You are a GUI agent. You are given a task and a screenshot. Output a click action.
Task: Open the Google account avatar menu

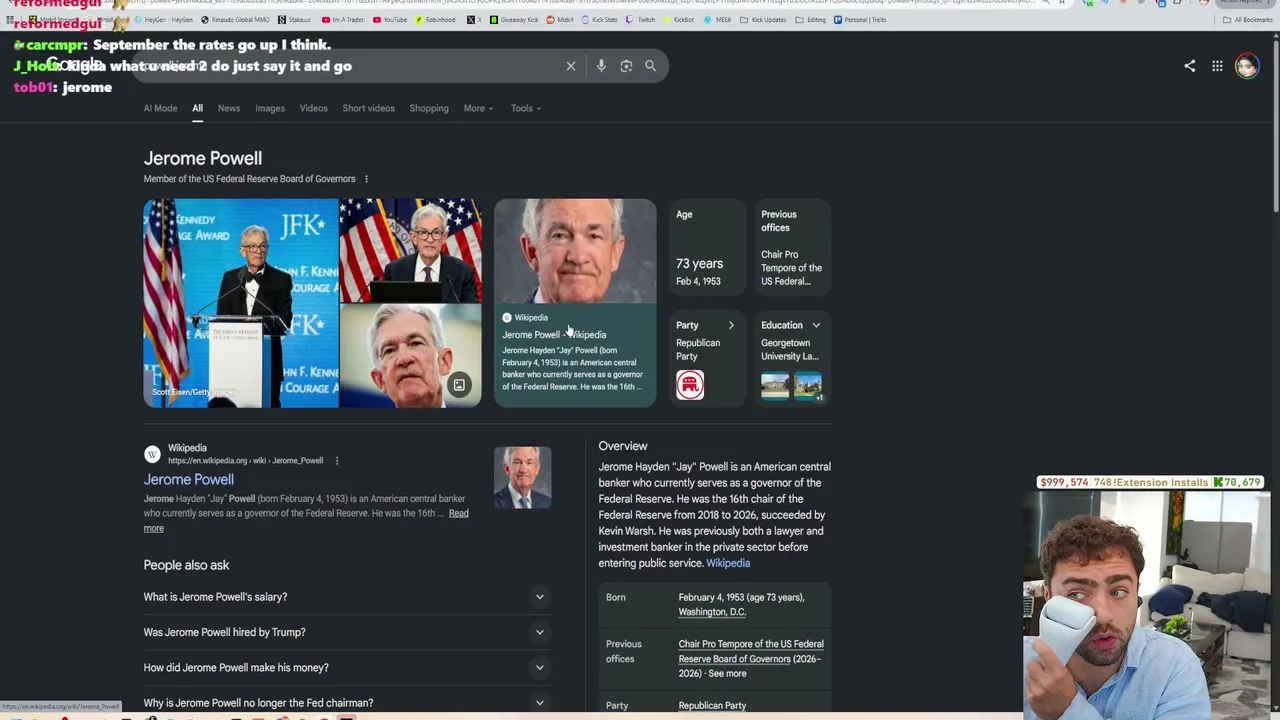(x=1246, y=66)
